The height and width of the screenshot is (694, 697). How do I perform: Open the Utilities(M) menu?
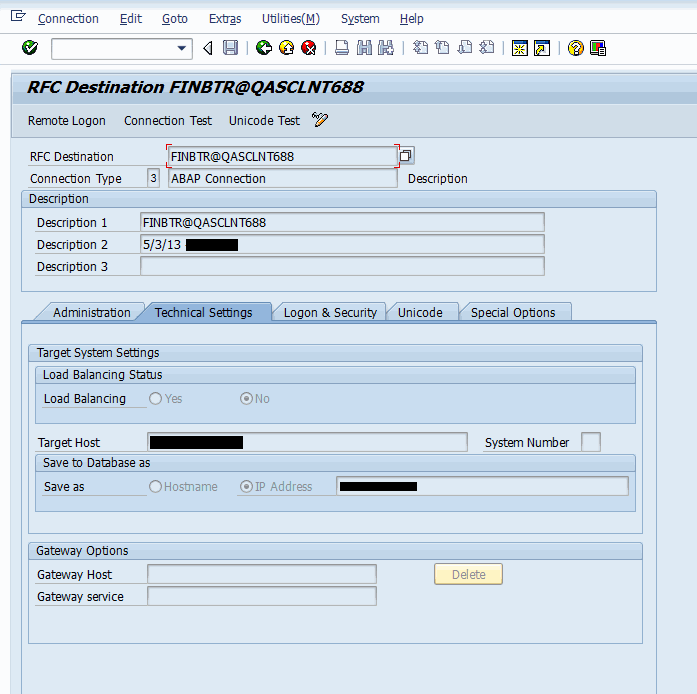(291, 19)
